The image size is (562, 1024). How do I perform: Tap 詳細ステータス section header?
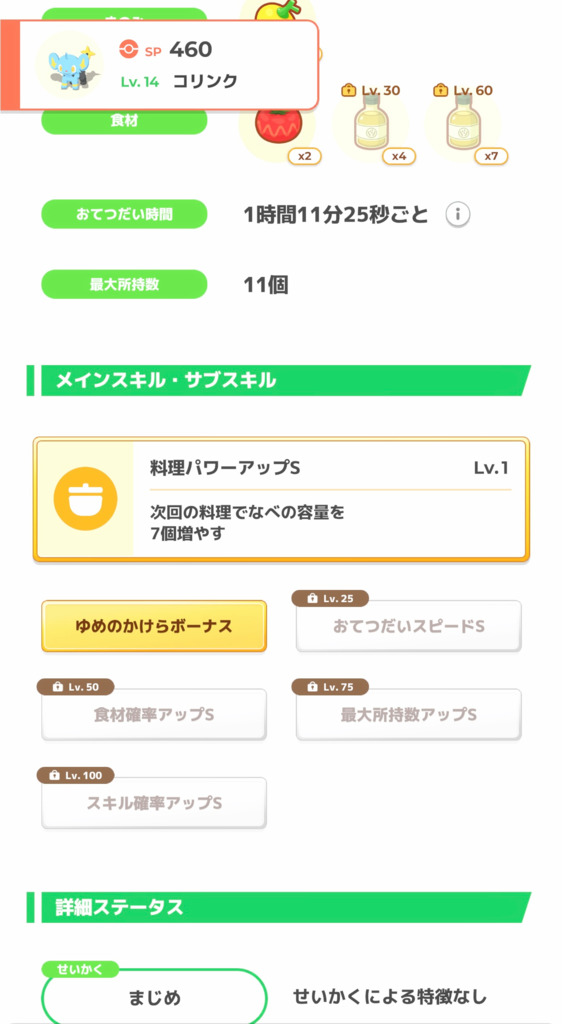pyautogui.click(x=279, y=907)
